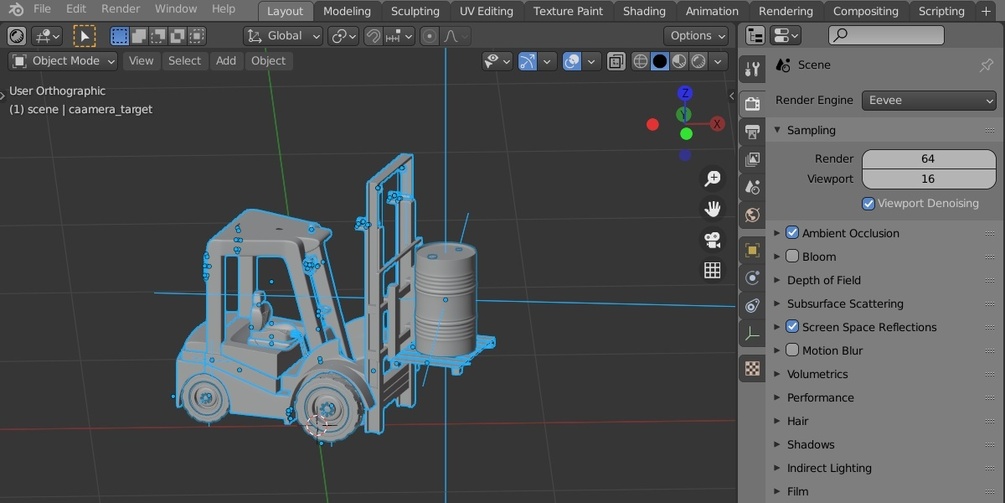Open the Texture properties tab

pos(752,368)
